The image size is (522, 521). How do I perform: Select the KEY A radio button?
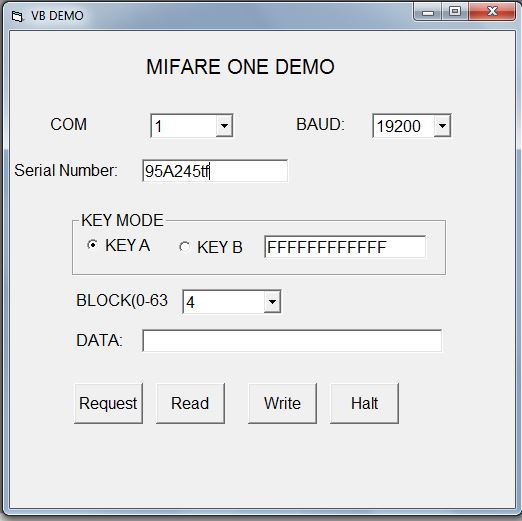click(92, 245)
